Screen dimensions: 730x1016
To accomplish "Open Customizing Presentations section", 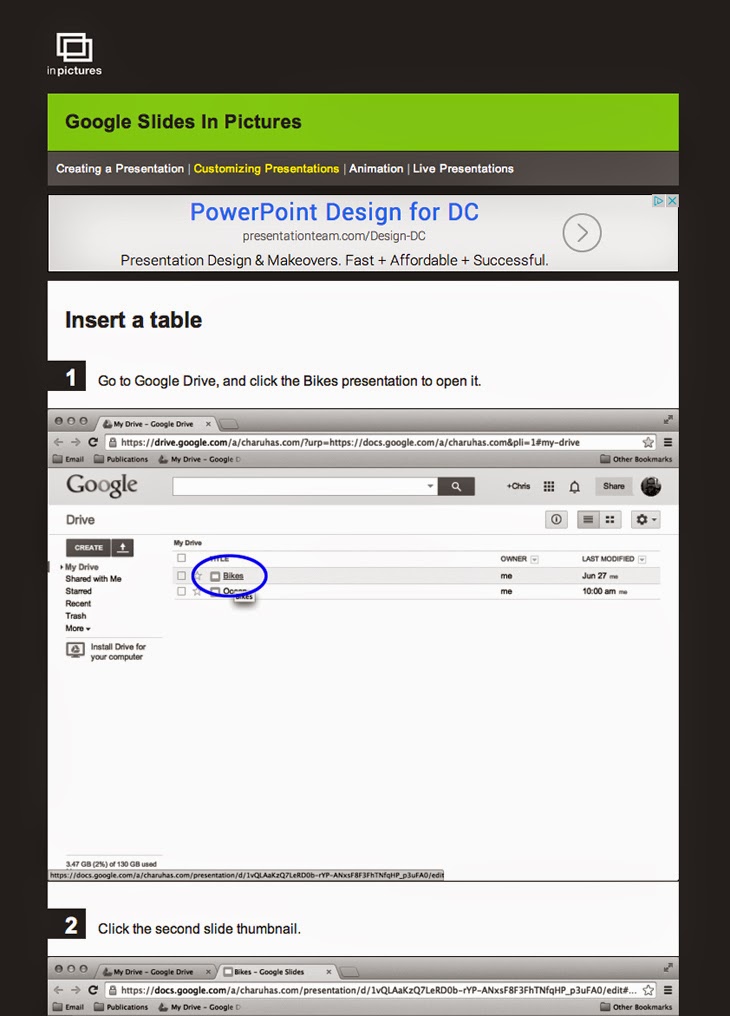I will click(266, 168).
